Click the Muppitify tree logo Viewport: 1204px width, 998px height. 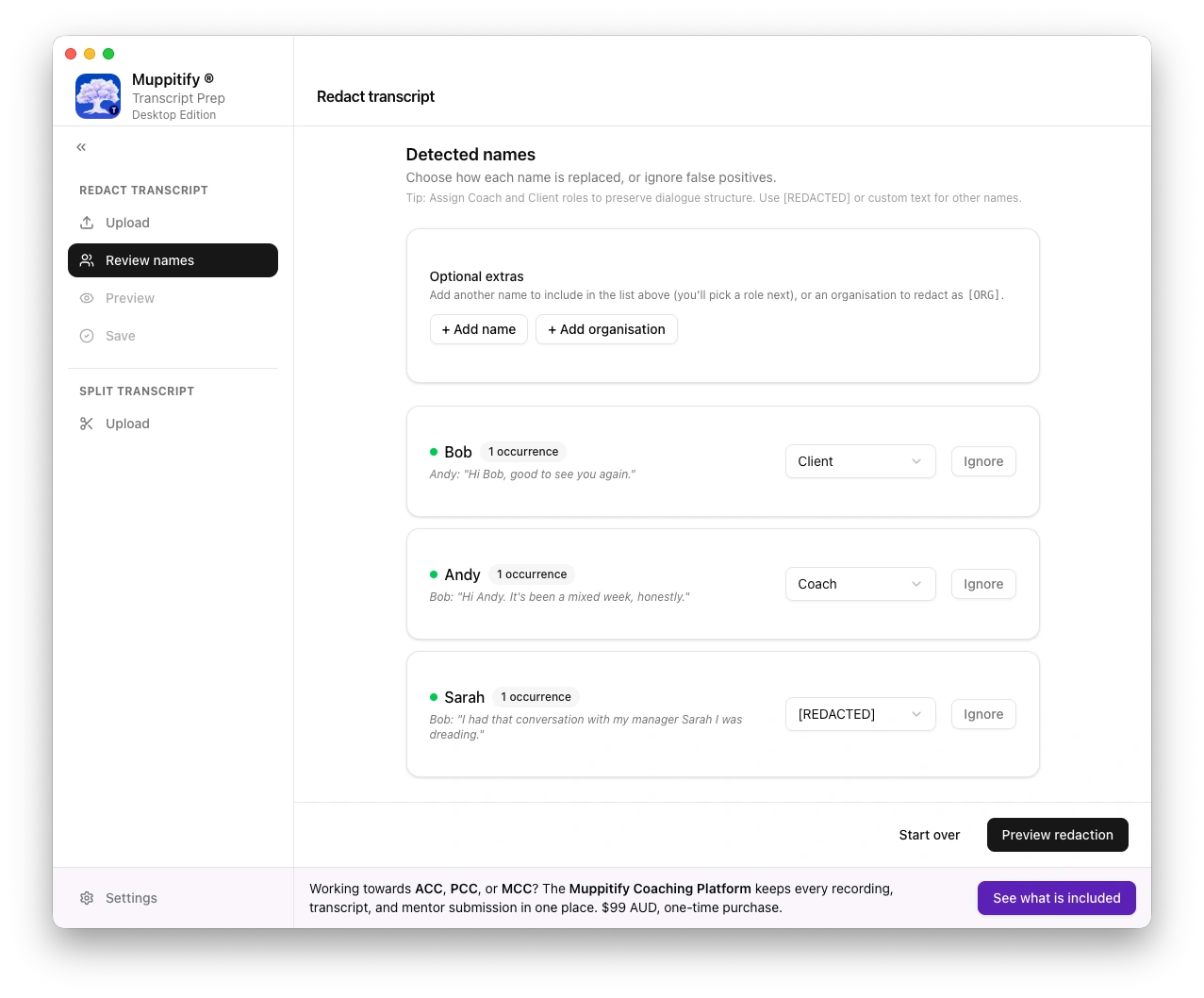[x=97, y=95]
